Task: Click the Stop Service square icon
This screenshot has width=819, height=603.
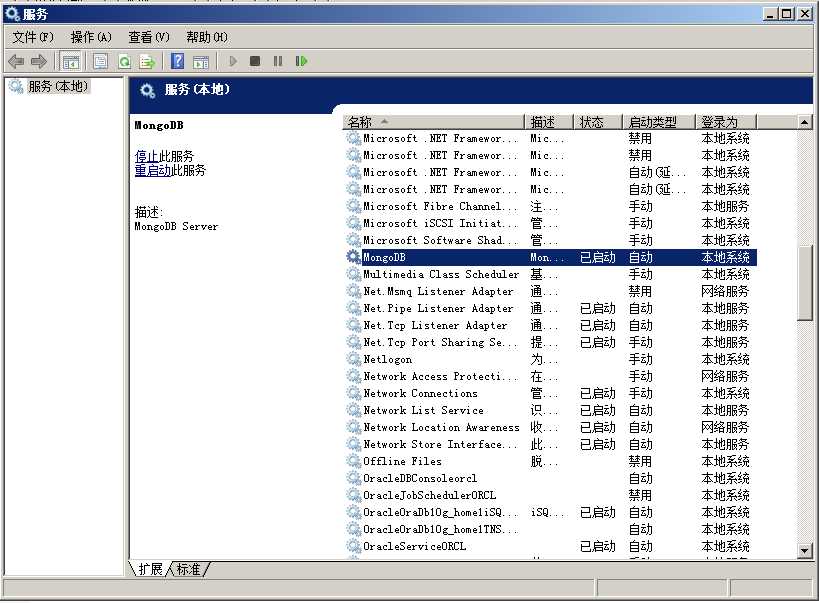Action: click(255, 62)
